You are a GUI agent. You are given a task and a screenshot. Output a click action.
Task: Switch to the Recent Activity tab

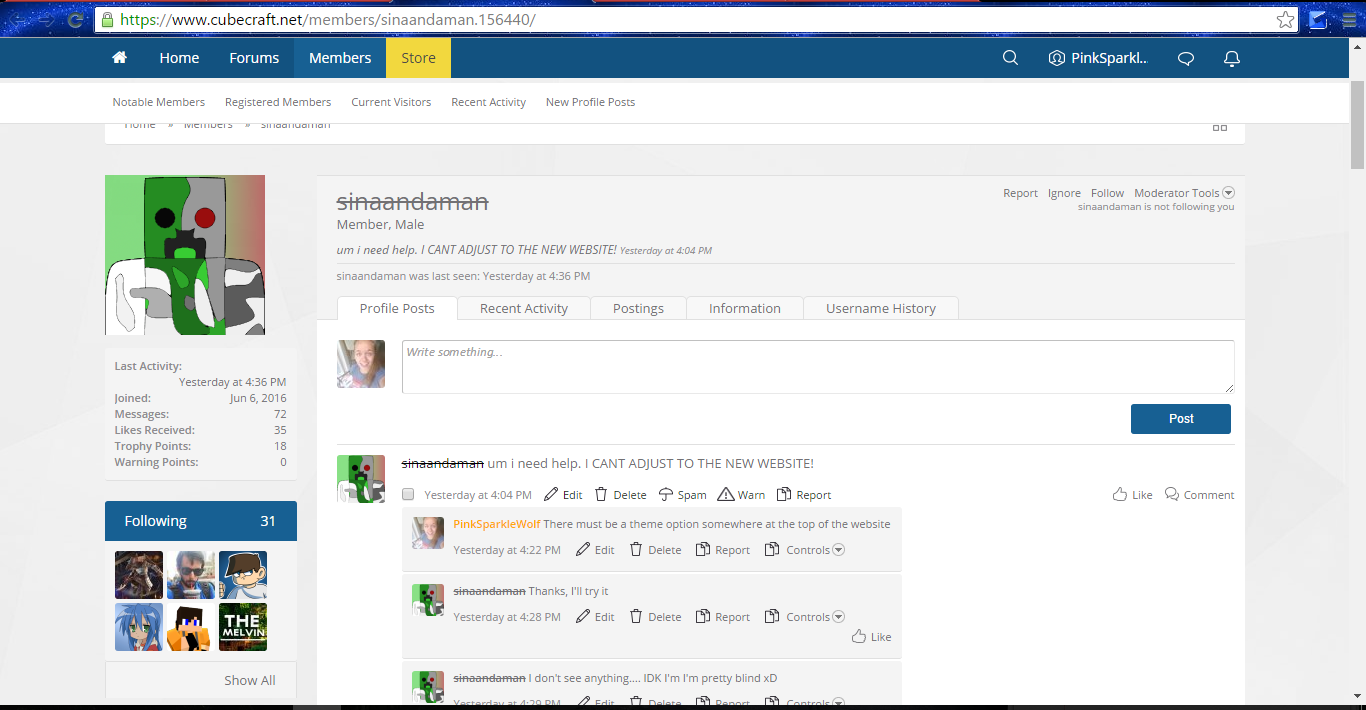click(x=524, y=308)
